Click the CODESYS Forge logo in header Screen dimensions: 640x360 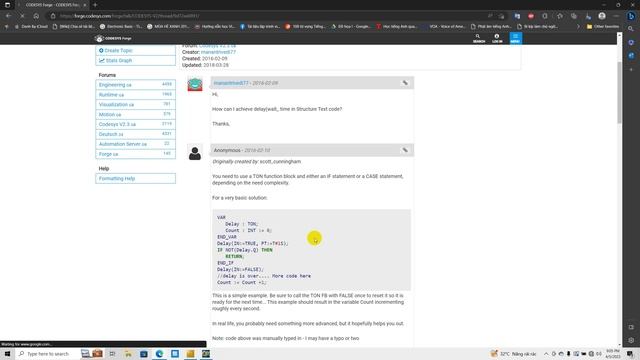113,38
